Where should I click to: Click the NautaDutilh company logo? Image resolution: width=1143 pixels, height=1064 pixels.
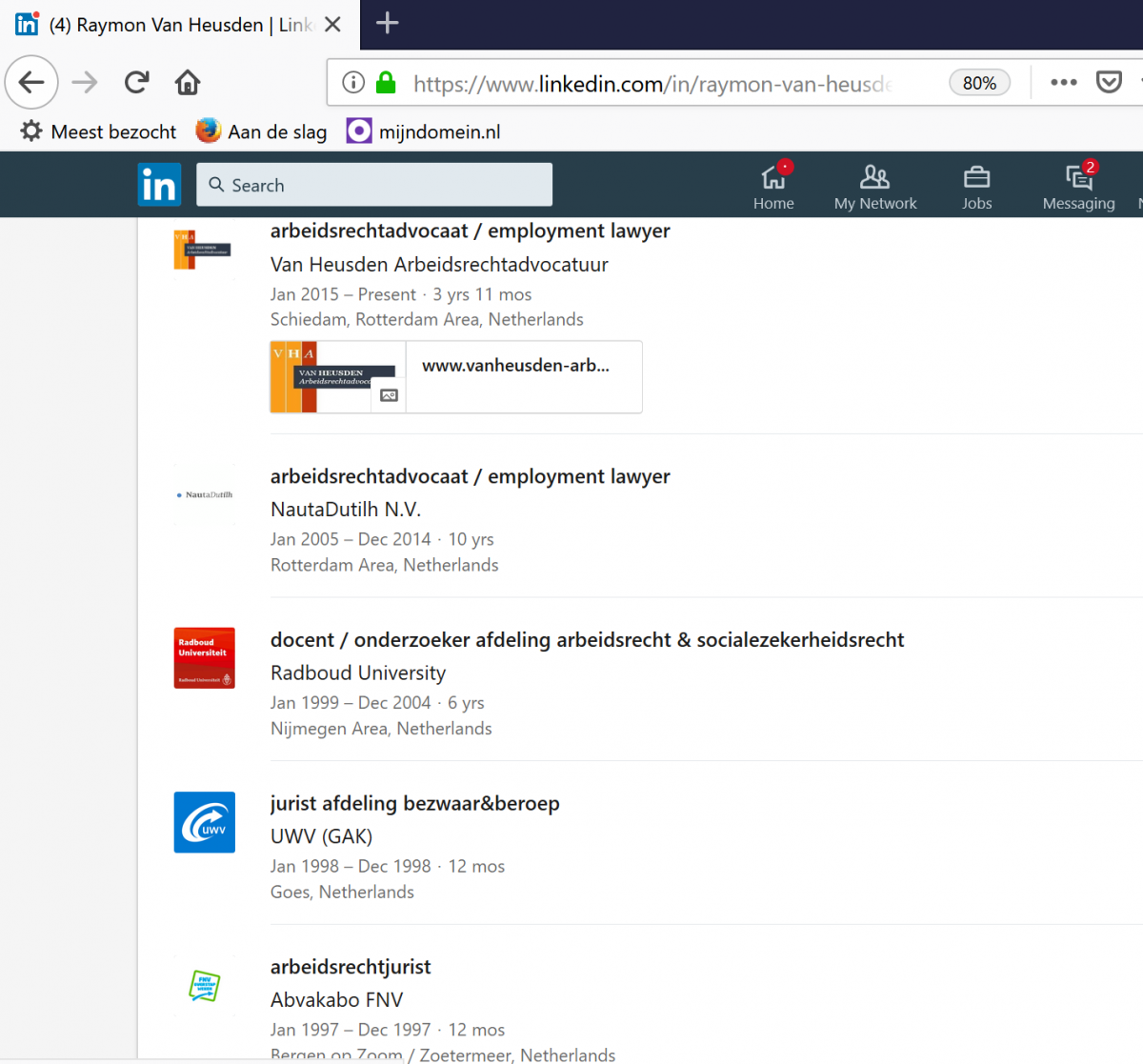(204, 494)
